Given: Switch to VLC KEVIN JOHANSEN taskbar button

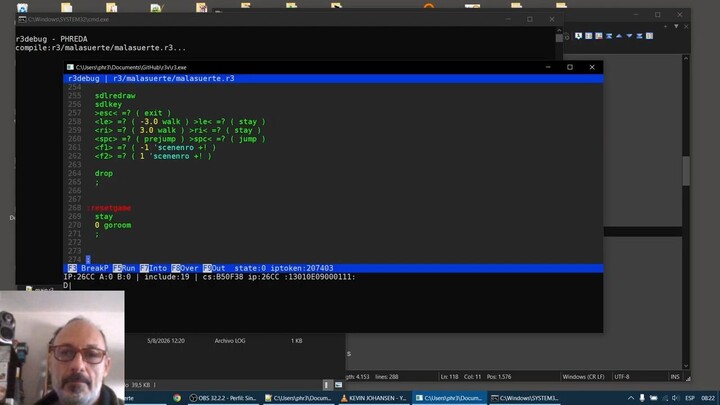Looking at the screenshot, I should pos(373,398).
